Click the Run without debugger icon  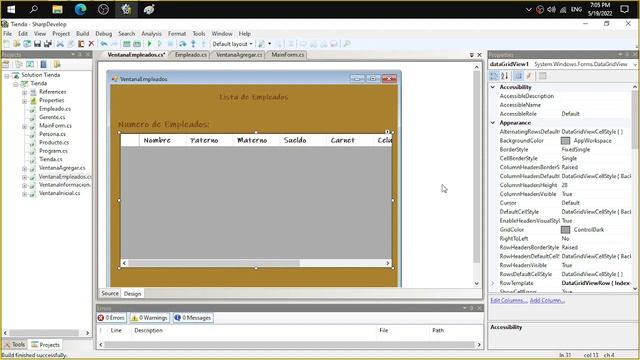[160, 44]
